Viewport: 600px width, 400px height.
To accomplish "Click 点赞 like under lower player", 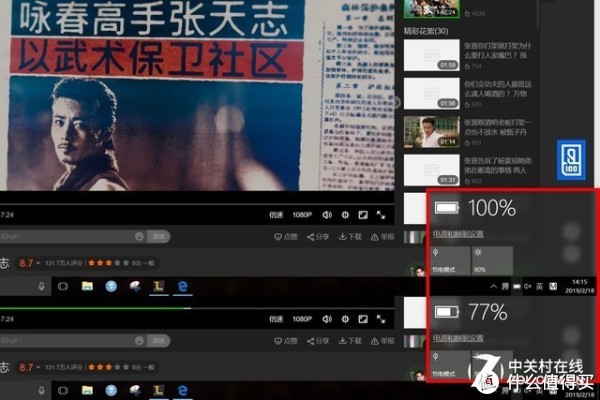I will [286, 341].
